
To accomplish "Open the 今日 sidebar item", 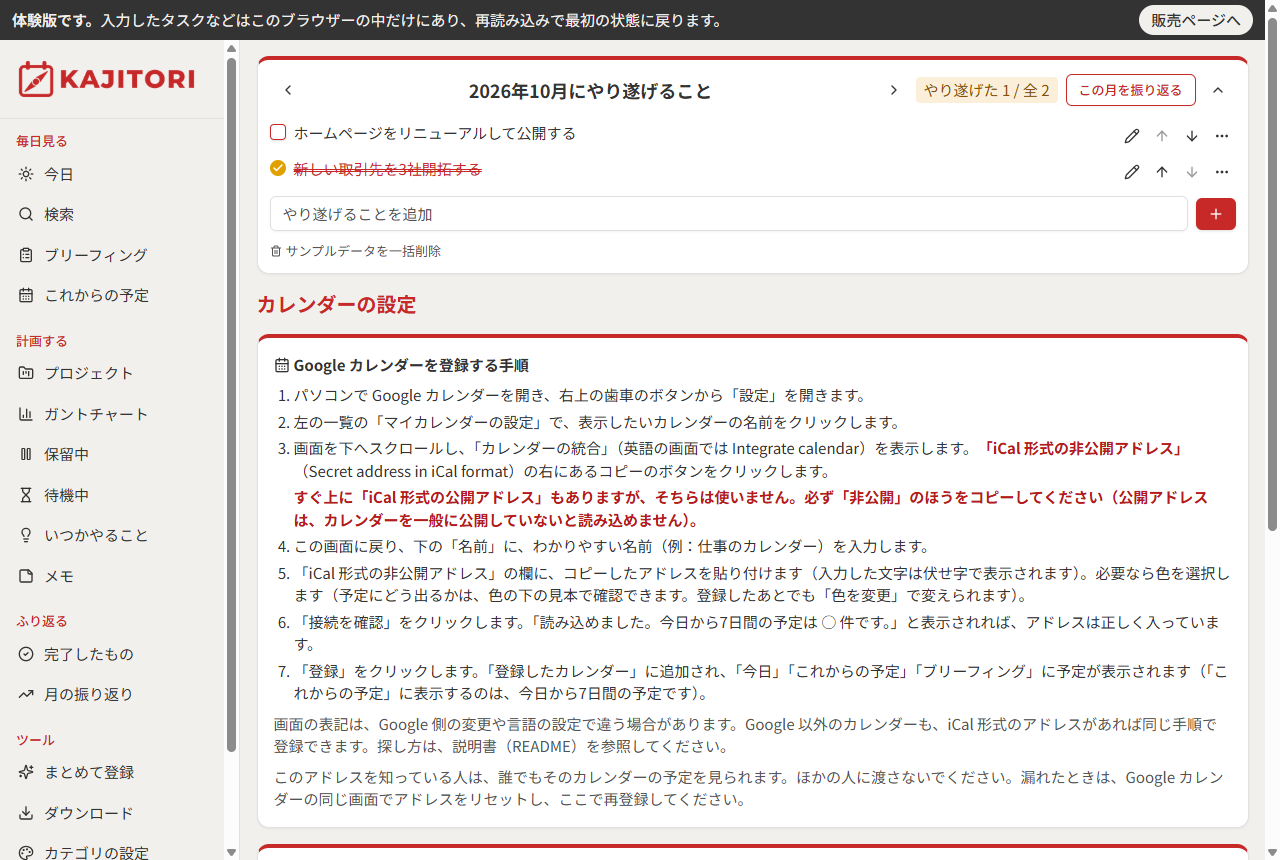I will [59, 174].
